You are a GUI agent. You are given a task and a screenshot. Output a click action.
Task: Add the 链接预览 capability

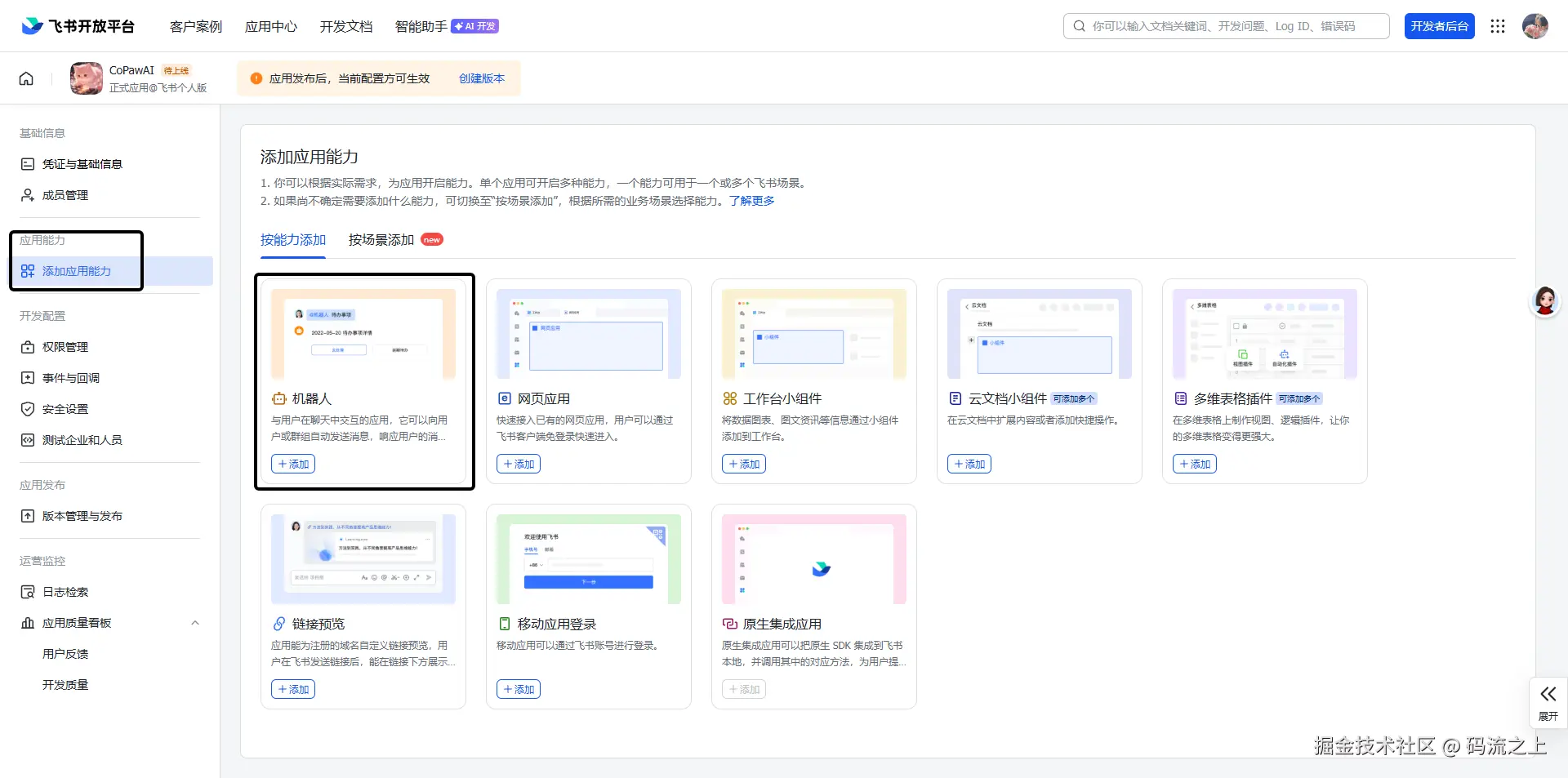click(293, 689)
